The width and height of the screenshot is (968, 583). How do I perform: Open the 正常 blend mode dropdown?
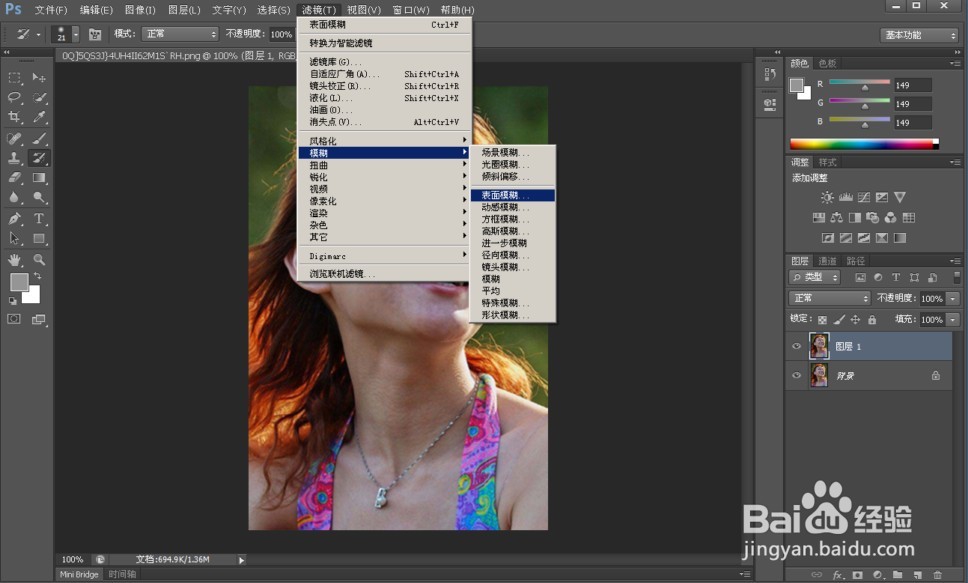click(830, 299)
